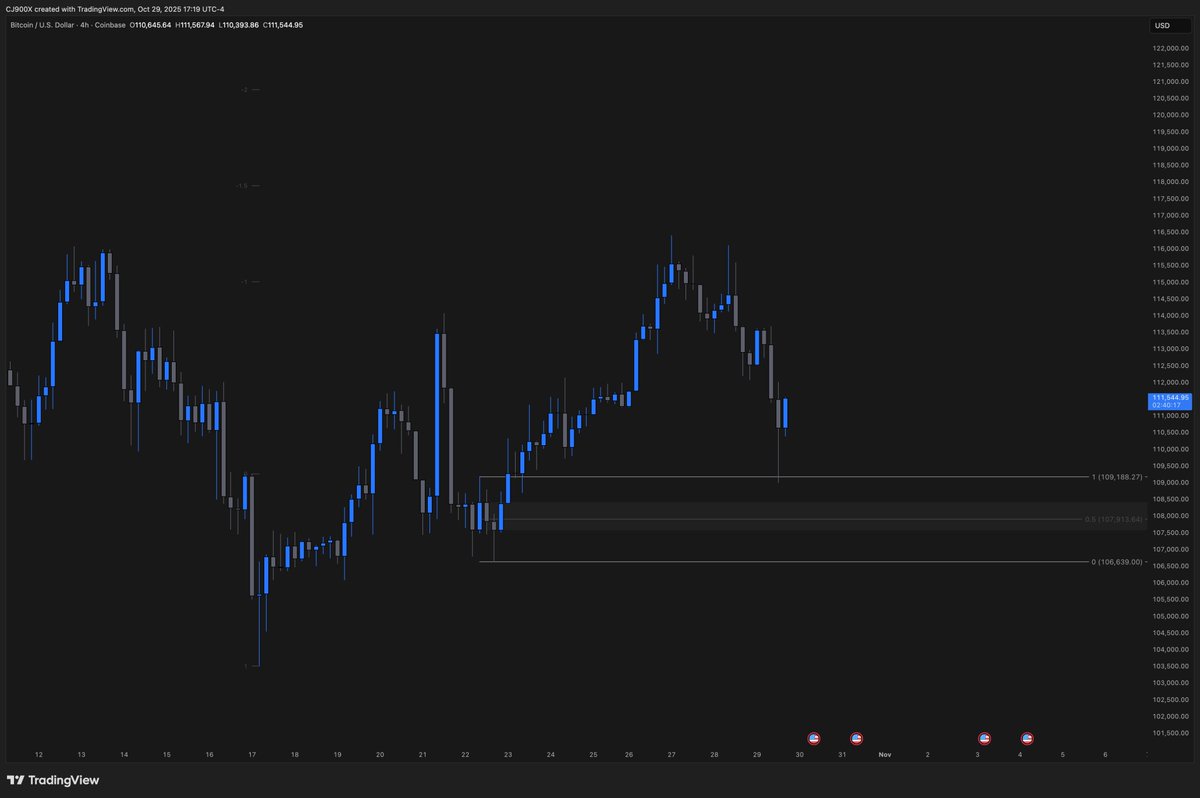Select the 109,188.27 Fibonacci horizontal line
The width and height of the screenshot is (1200, 798).
[x=784, y=477]
